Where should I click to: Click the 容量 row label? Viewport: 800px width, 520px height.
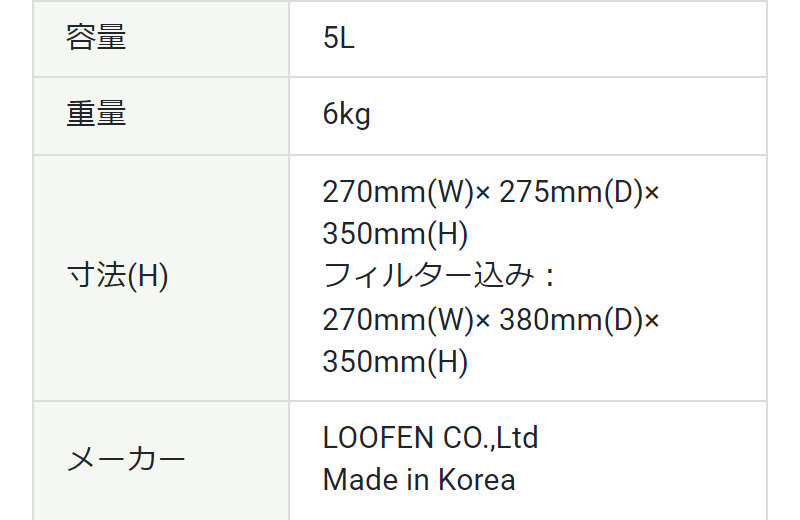(x=96, y=38)
